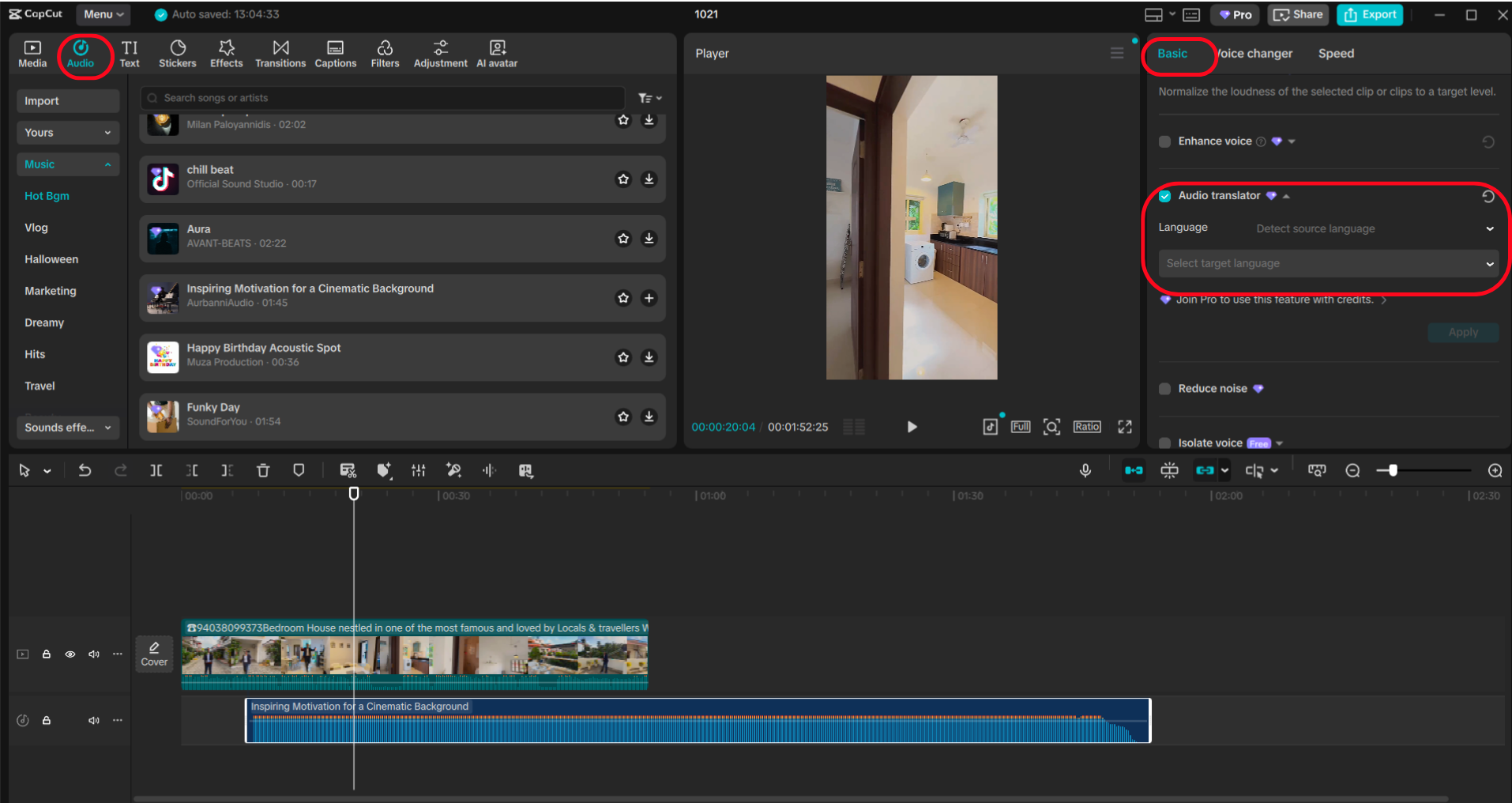Open the Menu dropdown at top left
The image size is (1512, 803).
[102, 13]
